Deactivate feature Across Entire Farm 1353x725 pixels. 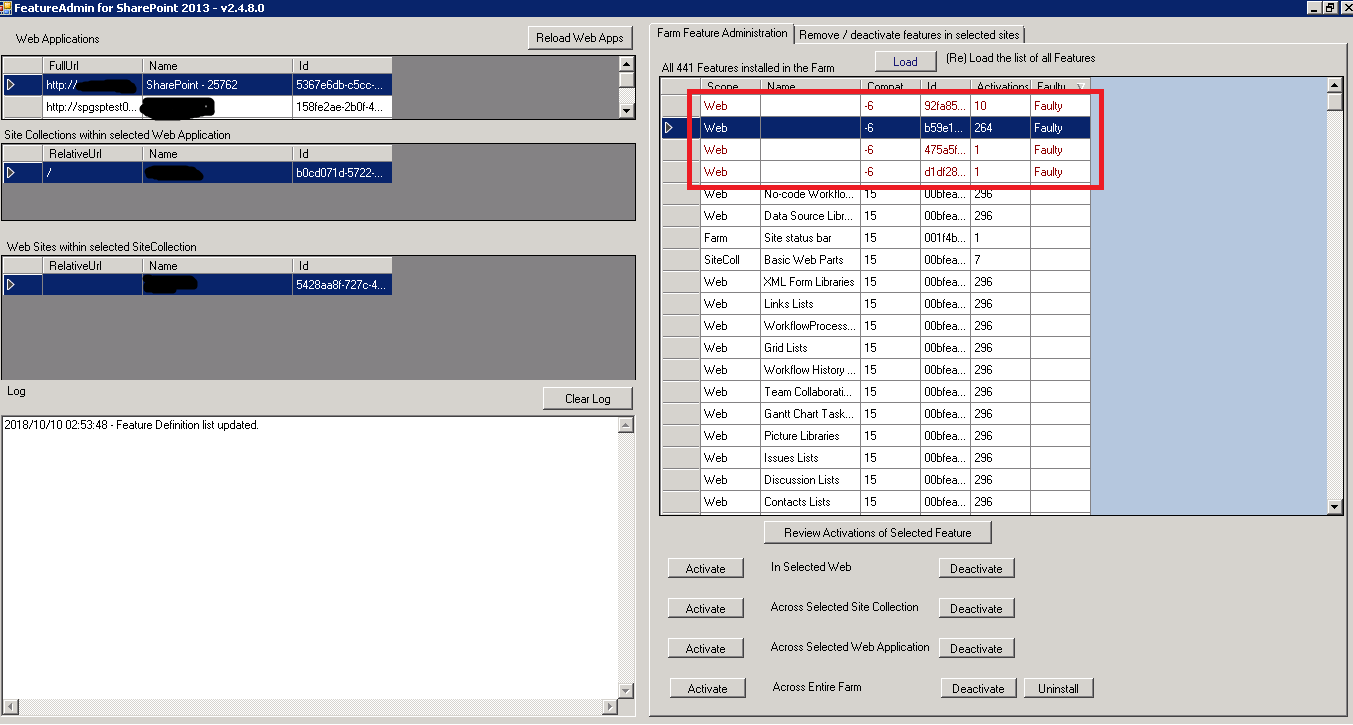[x=978, y=688]
